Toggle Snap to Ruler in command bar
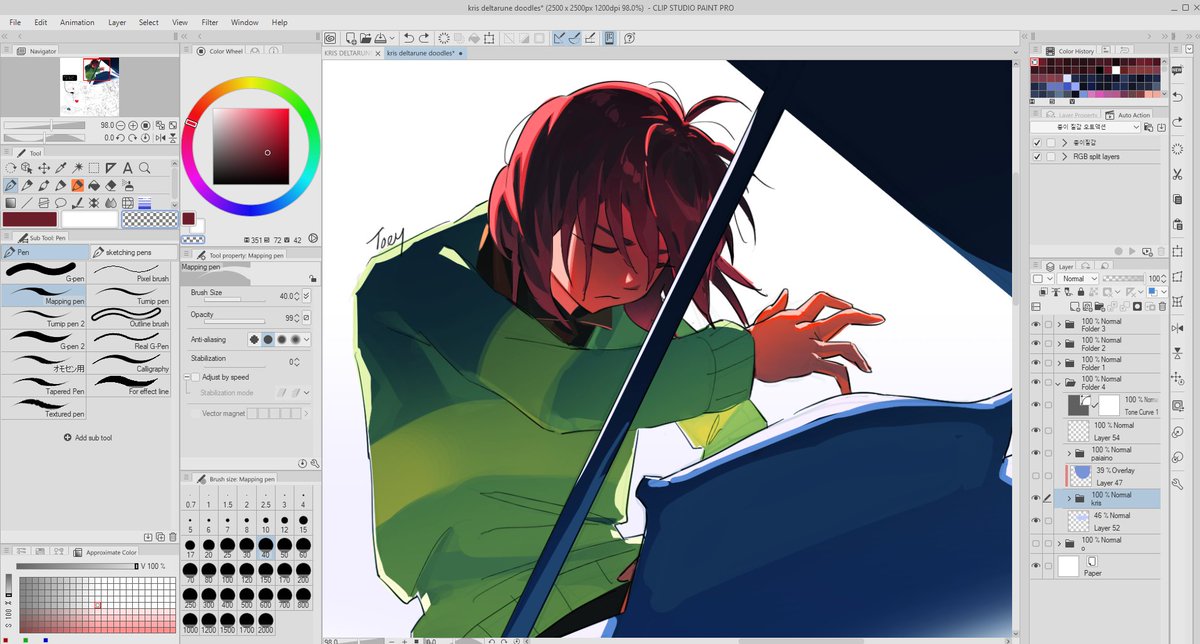Screen dimensions: 1200x644 point(559,38)
